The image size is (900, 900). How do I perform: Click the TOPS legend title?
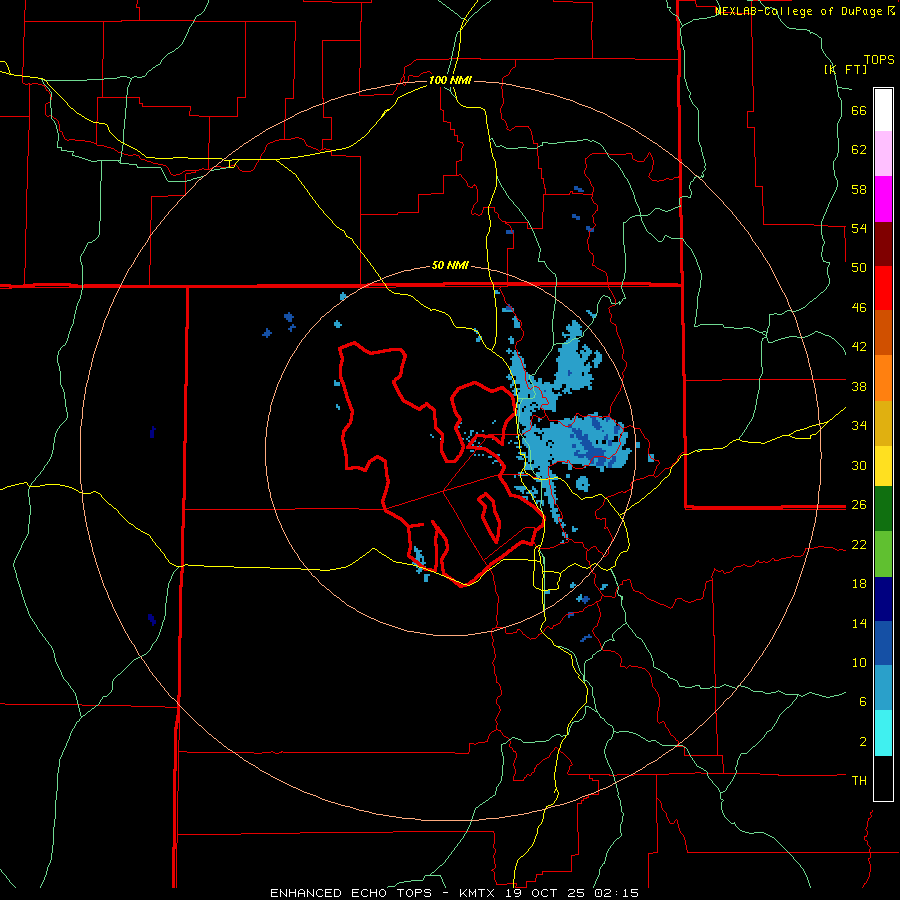(879, 60)
